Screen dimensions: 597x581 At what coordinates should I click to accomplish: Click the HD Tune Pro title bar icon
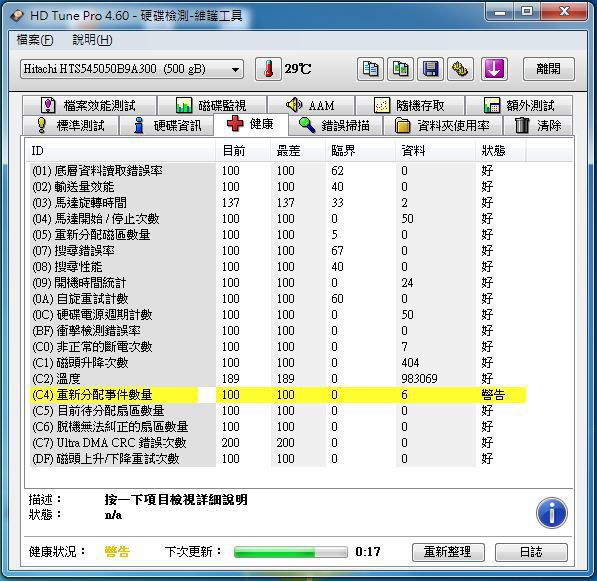coord(17,16)
